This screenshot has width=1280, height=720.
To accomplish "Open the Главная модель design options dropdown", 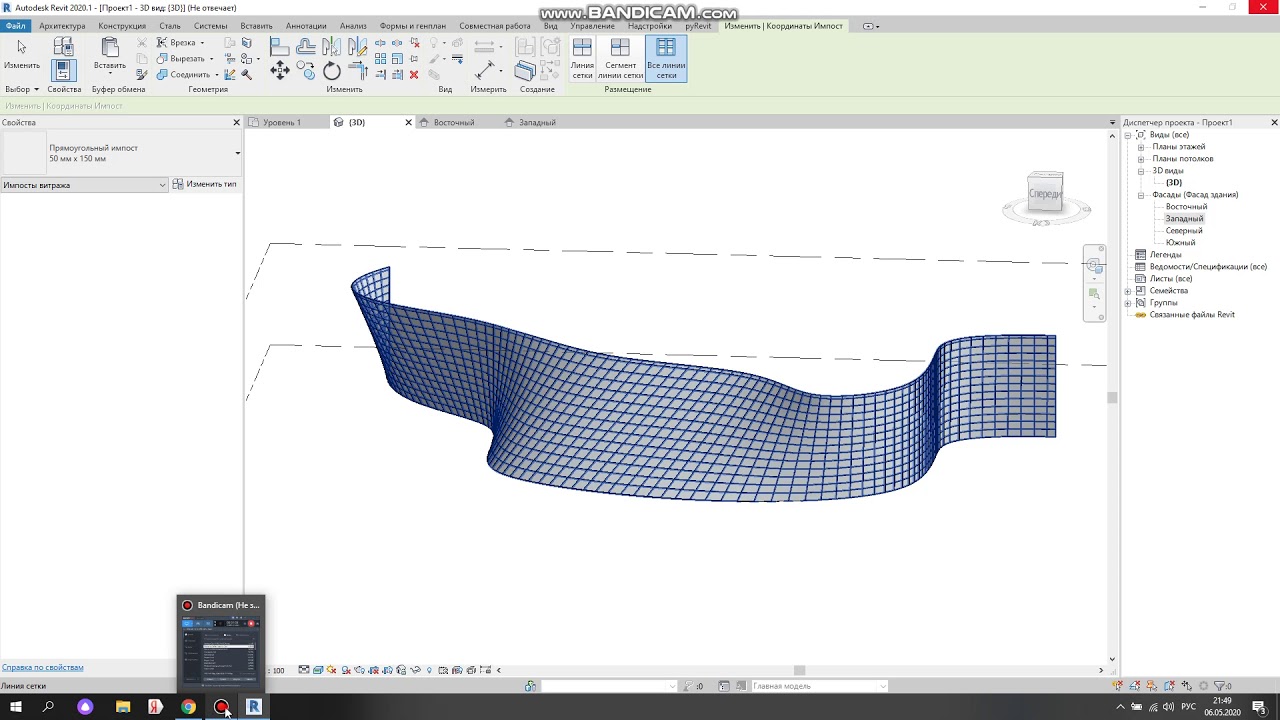I will (819, 686).
